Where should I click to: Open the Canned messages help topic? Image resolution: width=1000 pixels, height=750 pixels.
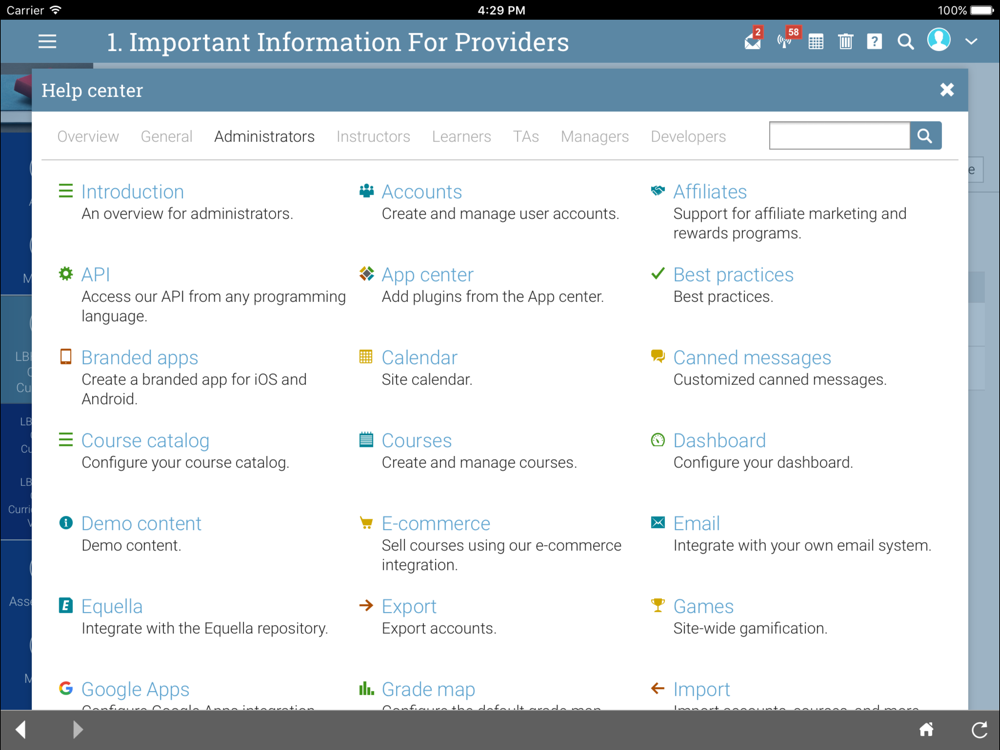click(752, 358)
